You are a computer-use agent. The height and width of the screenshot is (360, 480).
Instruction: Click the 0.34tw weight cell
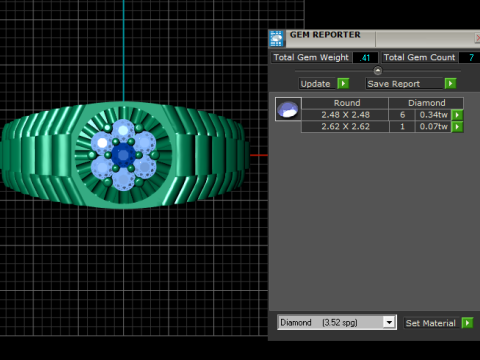point(433,115)
